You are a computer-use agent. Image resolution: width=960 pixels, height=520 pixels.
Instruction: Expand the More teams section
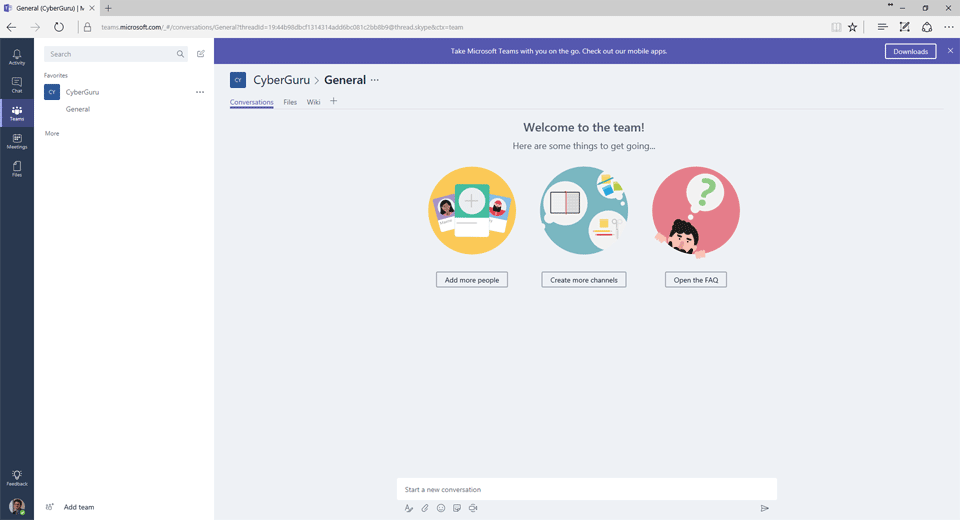52,134
